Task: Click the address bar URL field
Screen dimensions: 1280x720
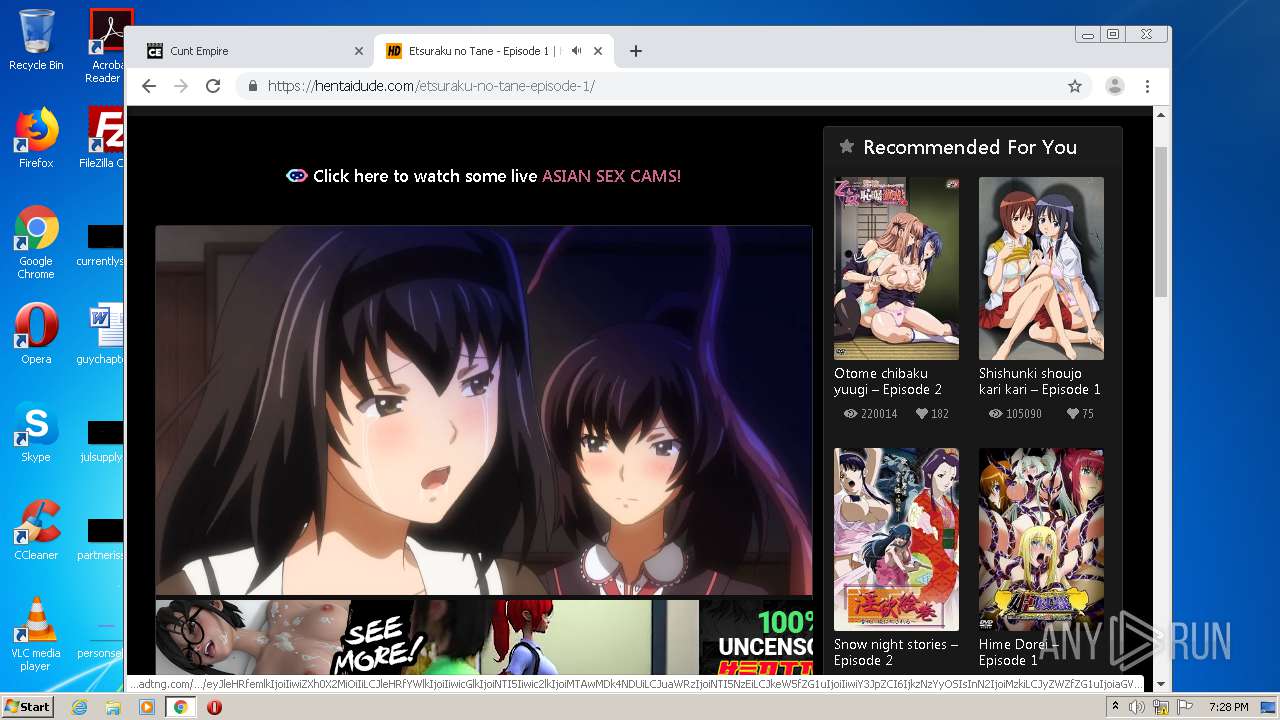Action: [x=650, y=86]
